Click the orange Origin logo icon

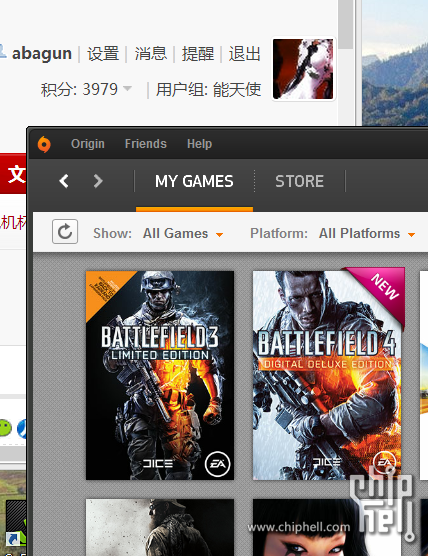tap(44, 144)
